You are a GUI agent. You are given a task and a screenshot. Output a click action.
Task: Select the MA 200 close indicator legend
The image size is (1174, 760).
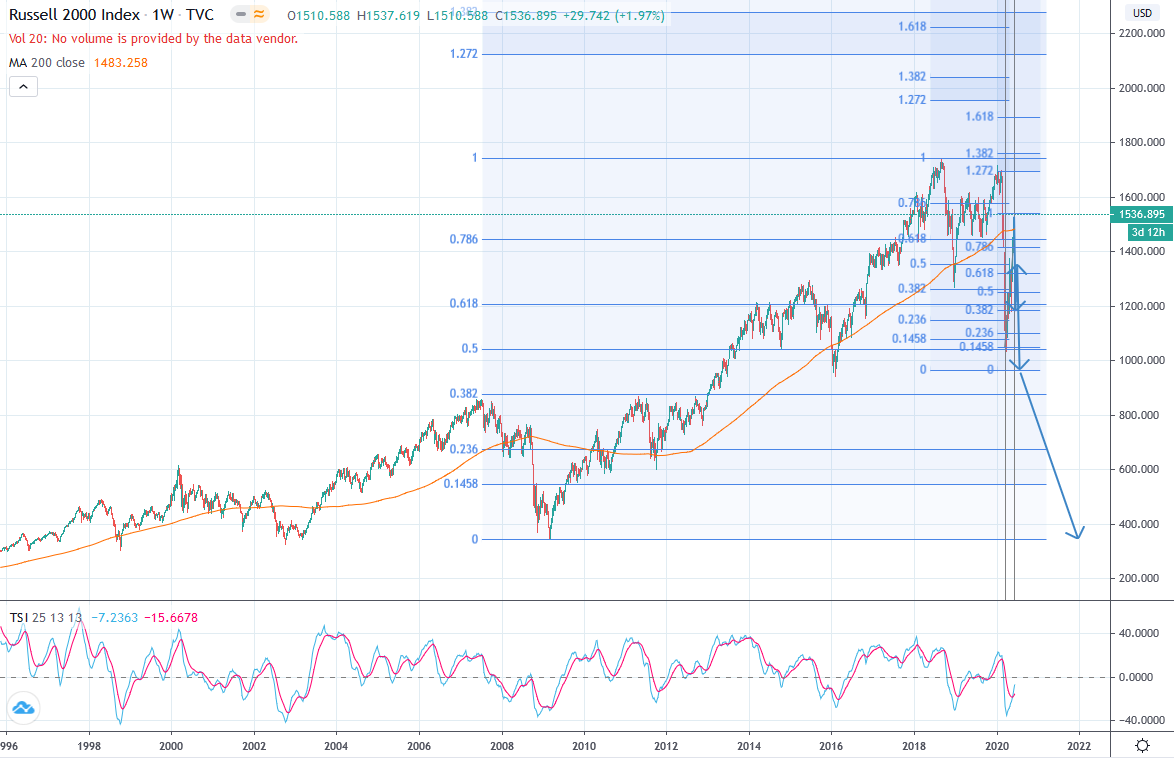click(x=46, y=63)
